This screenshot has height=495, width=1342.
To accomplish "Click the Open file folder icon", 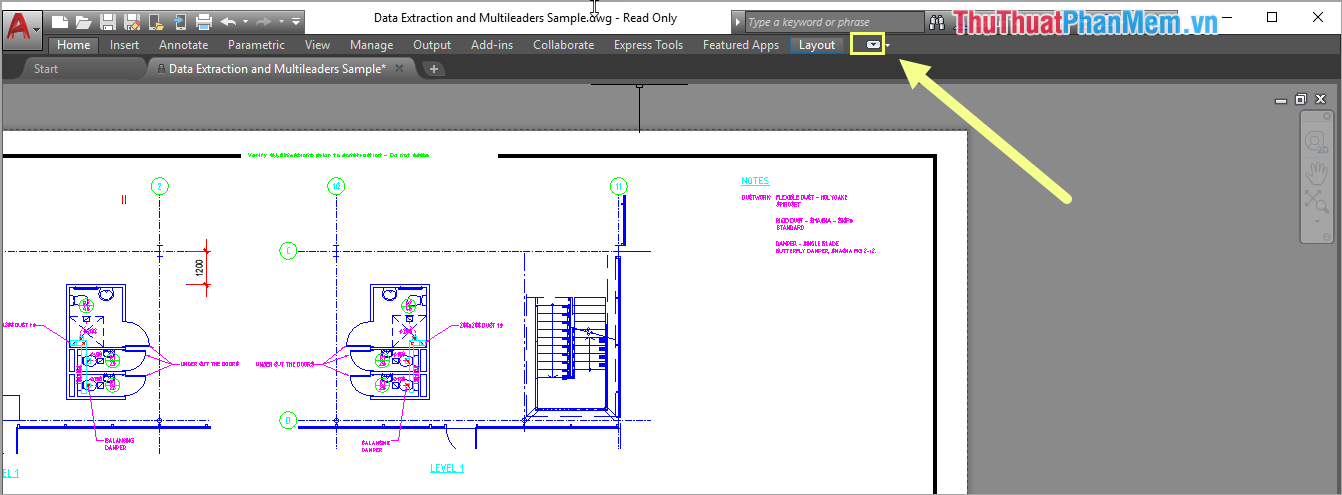I will (84, 22).
